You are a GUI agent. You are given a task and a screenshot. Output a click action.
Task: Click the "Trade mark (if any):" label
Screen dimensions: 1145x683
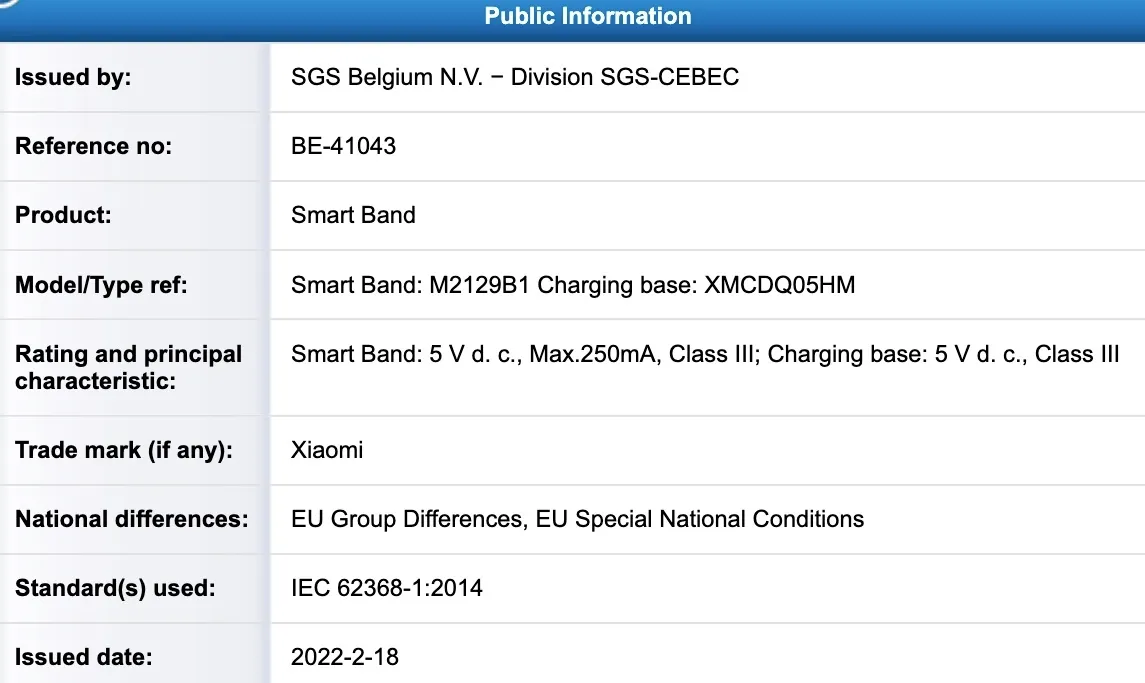tap(123, 450)
